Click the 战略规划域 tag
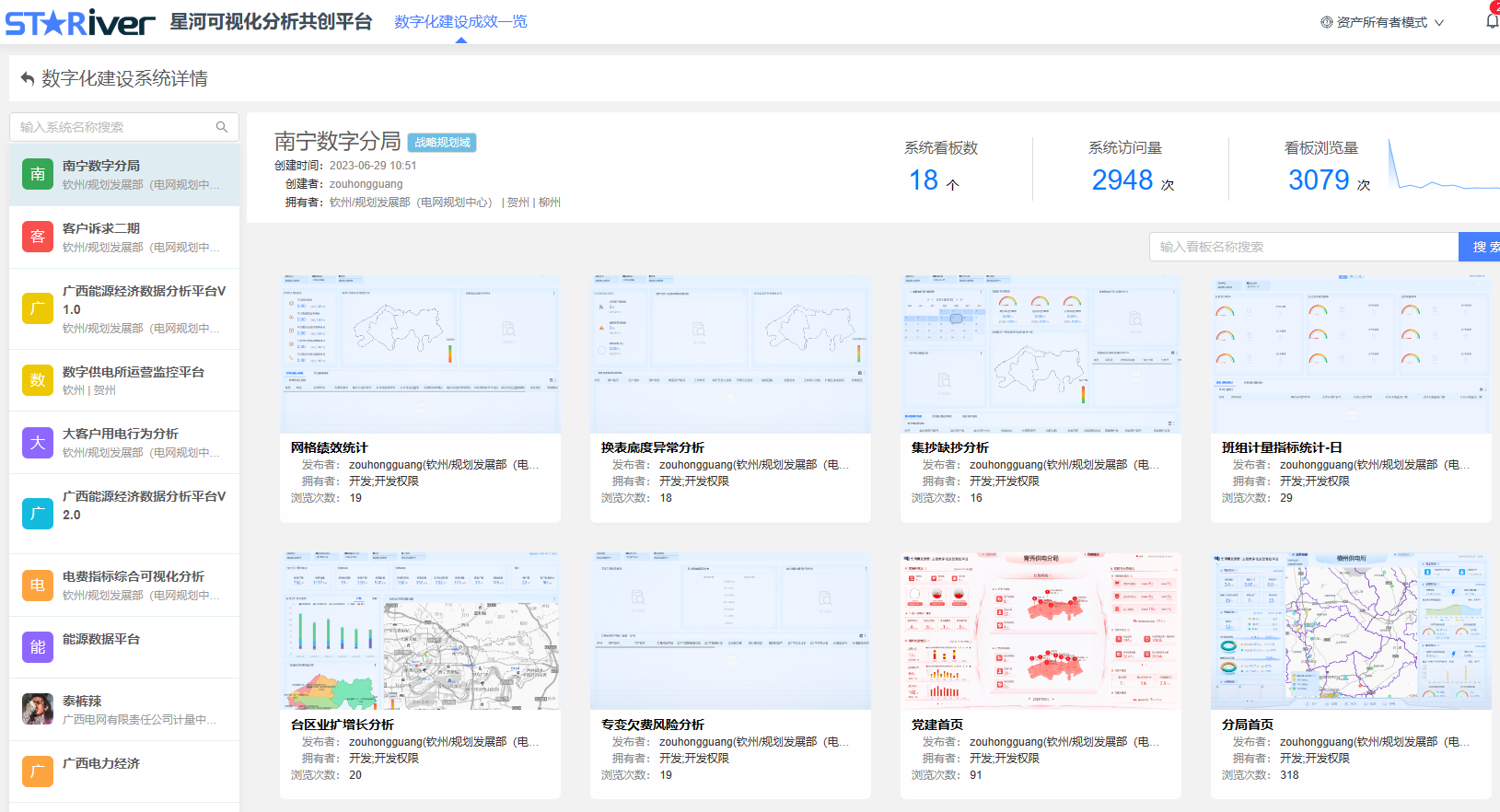The image size is (1500, 812). (442, 143)
